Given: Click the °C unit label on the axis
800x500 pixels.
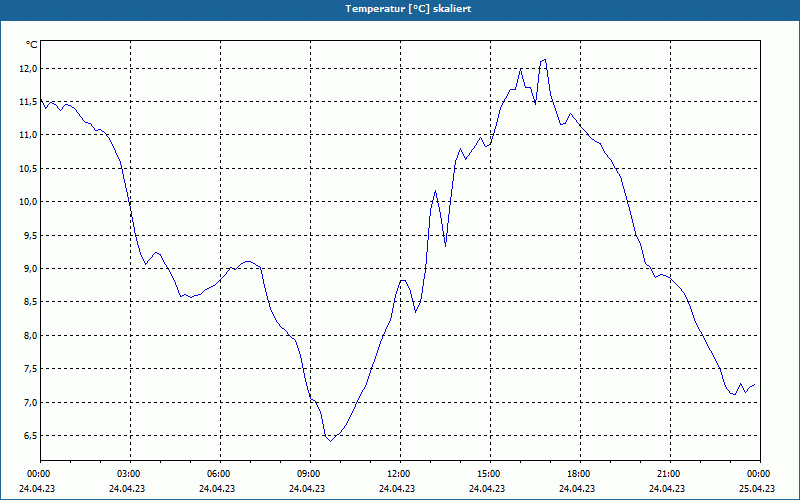Looking at the screenshot, I should pyautogui.click(x=32, y=45).
